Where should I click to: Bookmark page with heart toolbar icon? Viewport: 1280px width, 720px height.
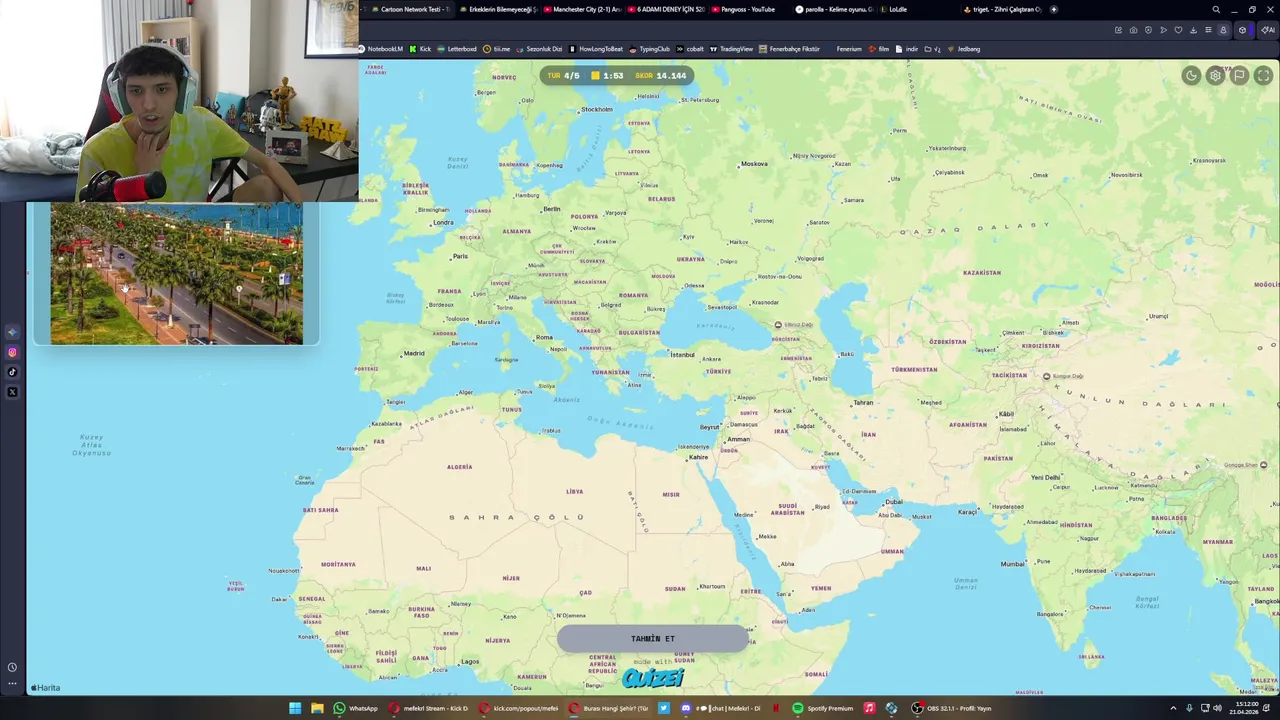[1178, 30]
